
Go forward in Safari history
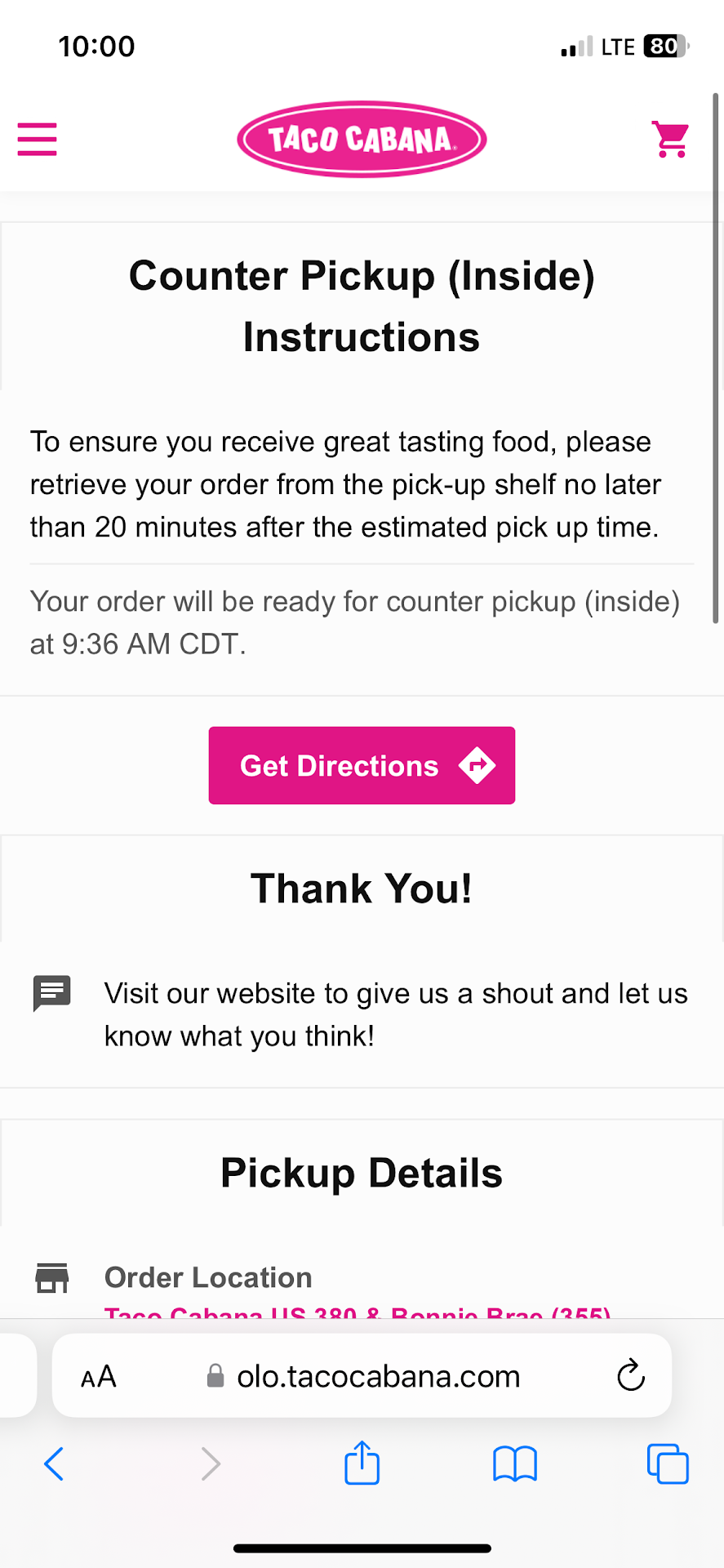(211, 1463)
